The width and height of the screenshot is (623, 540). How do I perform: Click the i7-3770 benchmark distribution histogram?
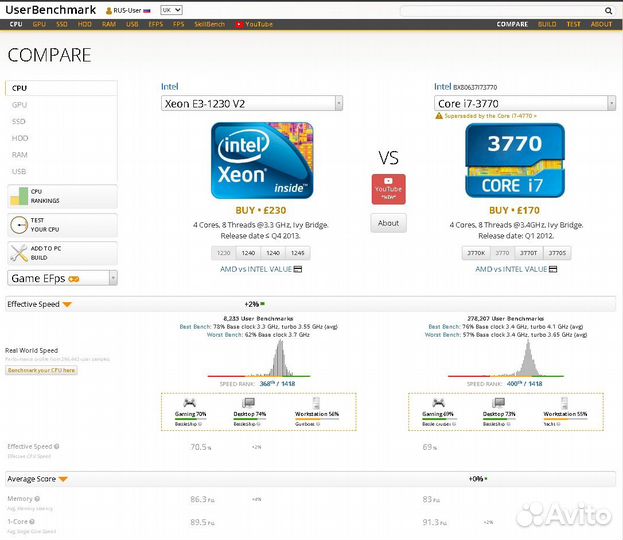coord(506,359)
